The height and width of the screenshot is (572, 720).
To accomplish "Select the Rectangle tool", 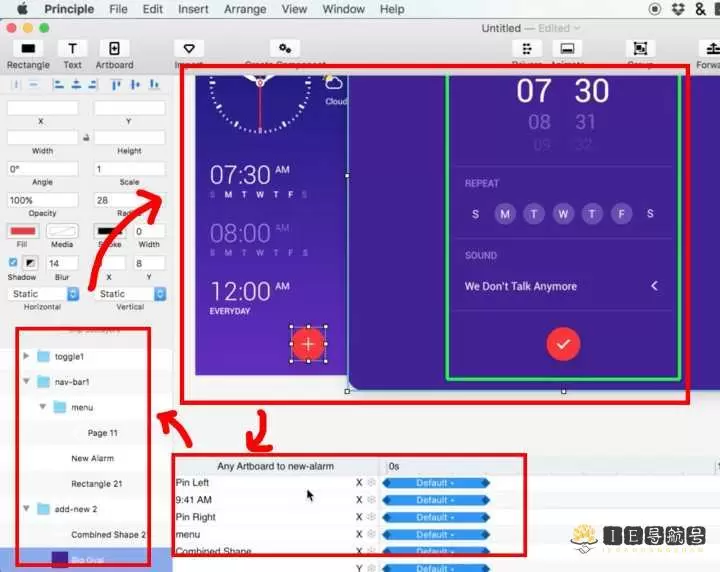I will 28,49.
